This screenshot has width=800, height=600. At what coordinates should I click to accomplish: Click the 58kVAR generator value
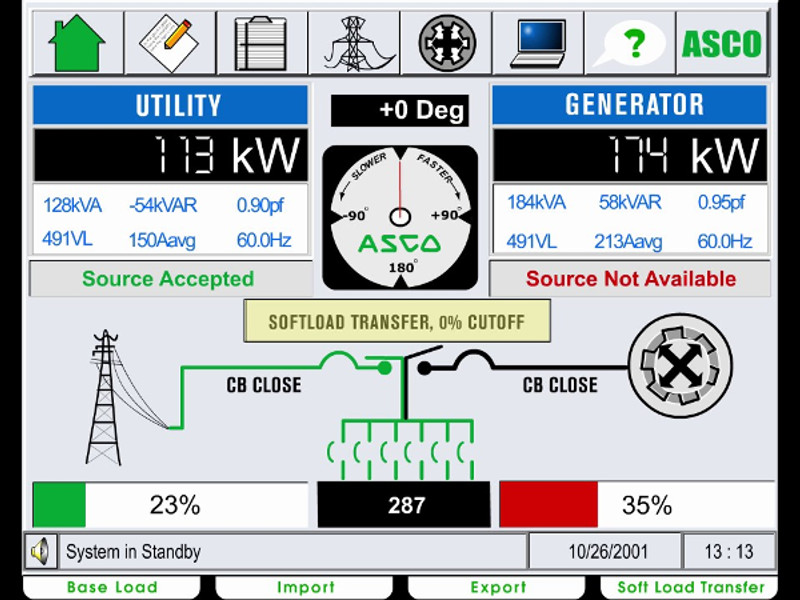pyautogui.click(x=630, y=203)
